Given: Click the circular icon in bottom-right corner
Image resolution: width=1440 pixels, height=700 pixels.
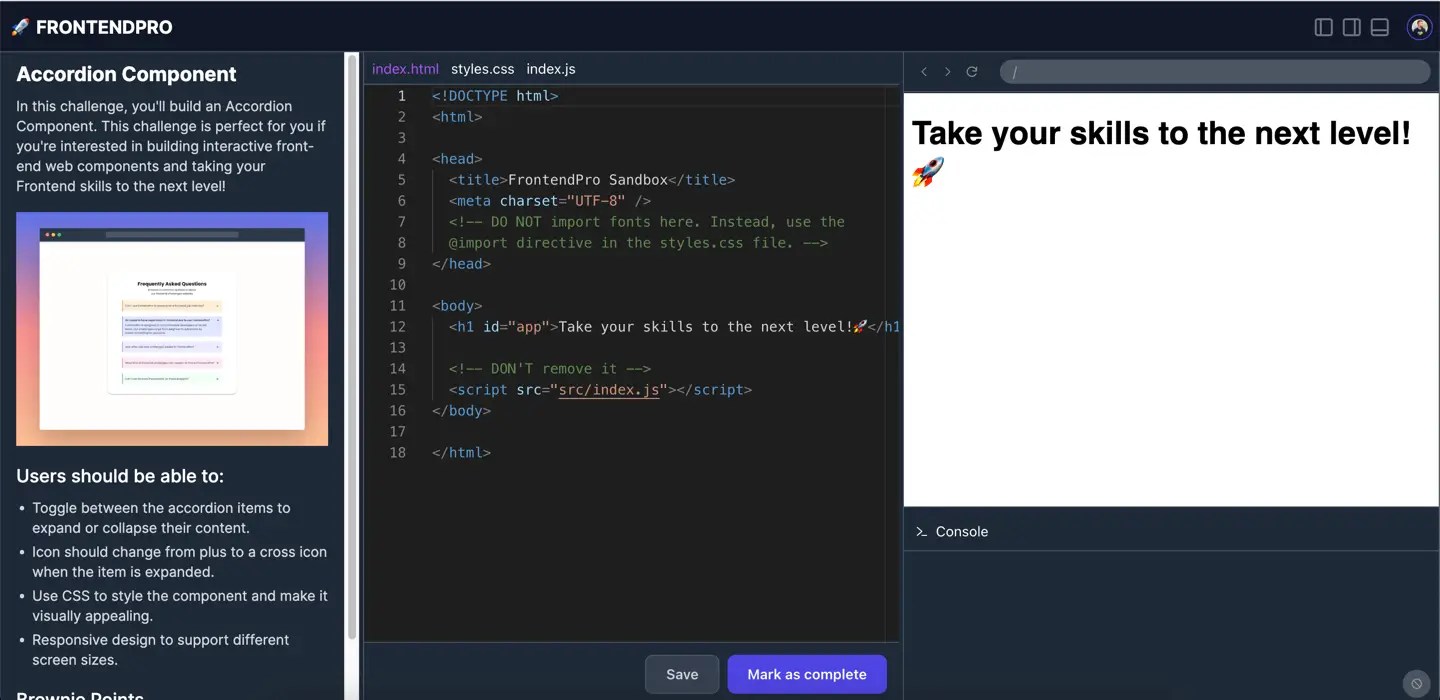Looking at the screenshot, I should click(x=1415, y=683).
